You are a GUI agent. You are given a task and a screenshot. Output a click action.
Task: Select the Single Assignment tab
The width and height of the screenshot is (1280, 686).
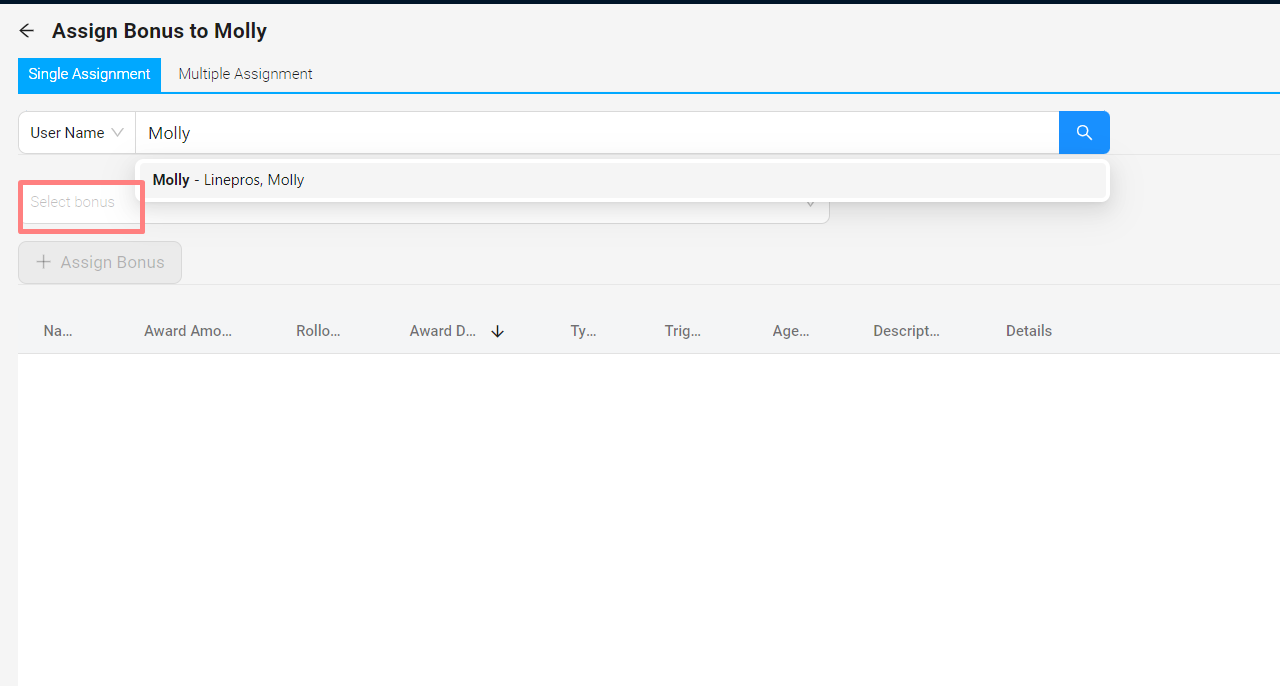point(89,74)
